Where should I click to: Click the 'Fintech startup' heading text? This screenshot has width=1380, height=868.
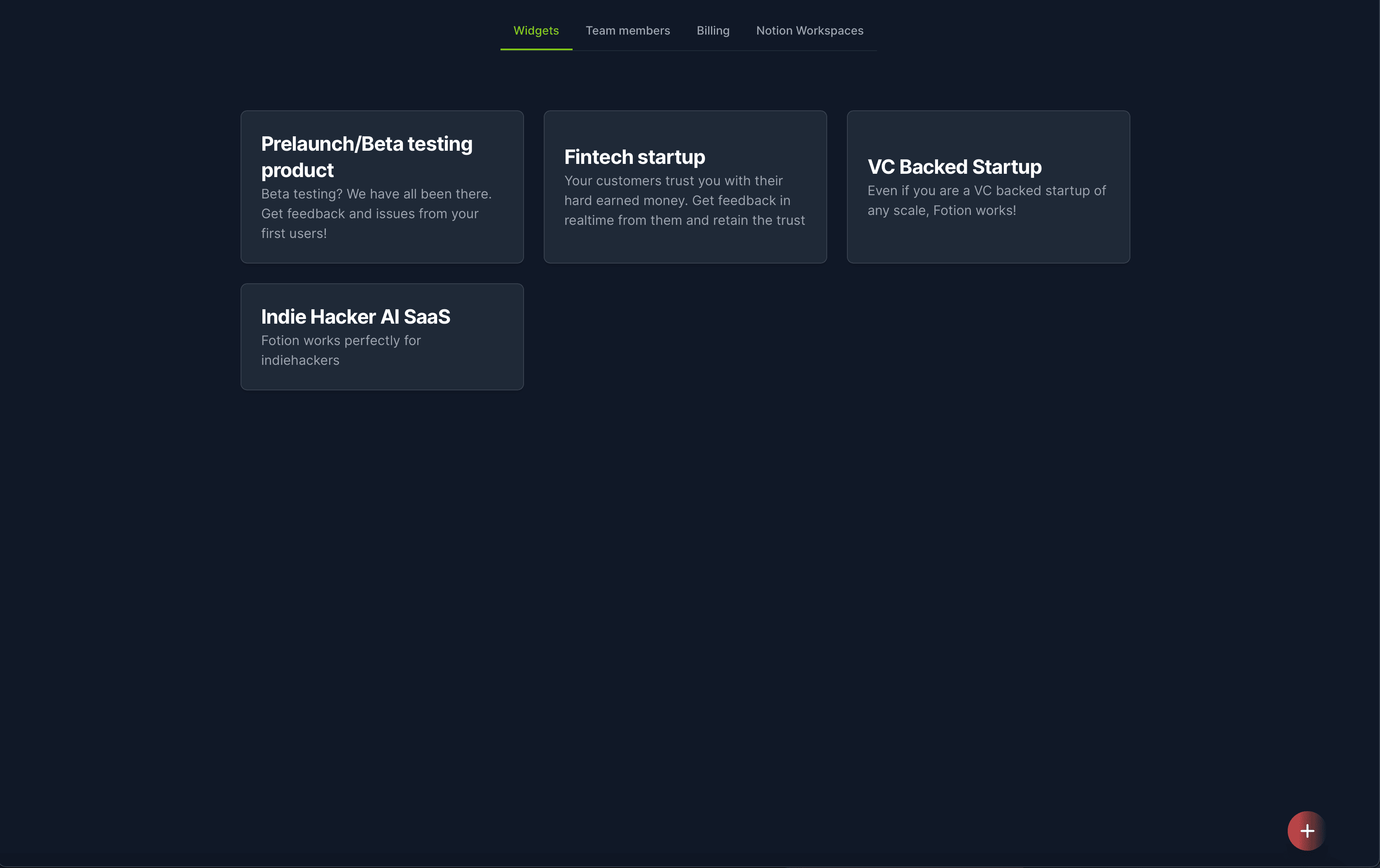634,157
